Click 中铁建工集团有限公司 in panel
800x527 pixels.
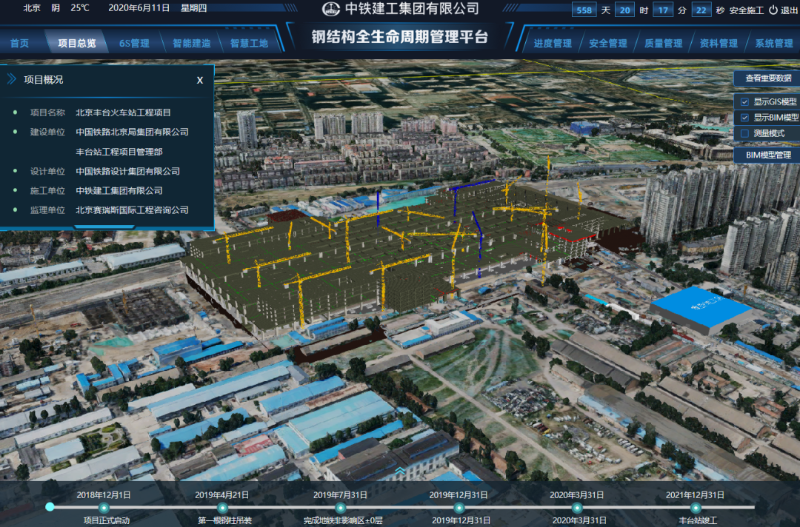[x=119, y=191]
